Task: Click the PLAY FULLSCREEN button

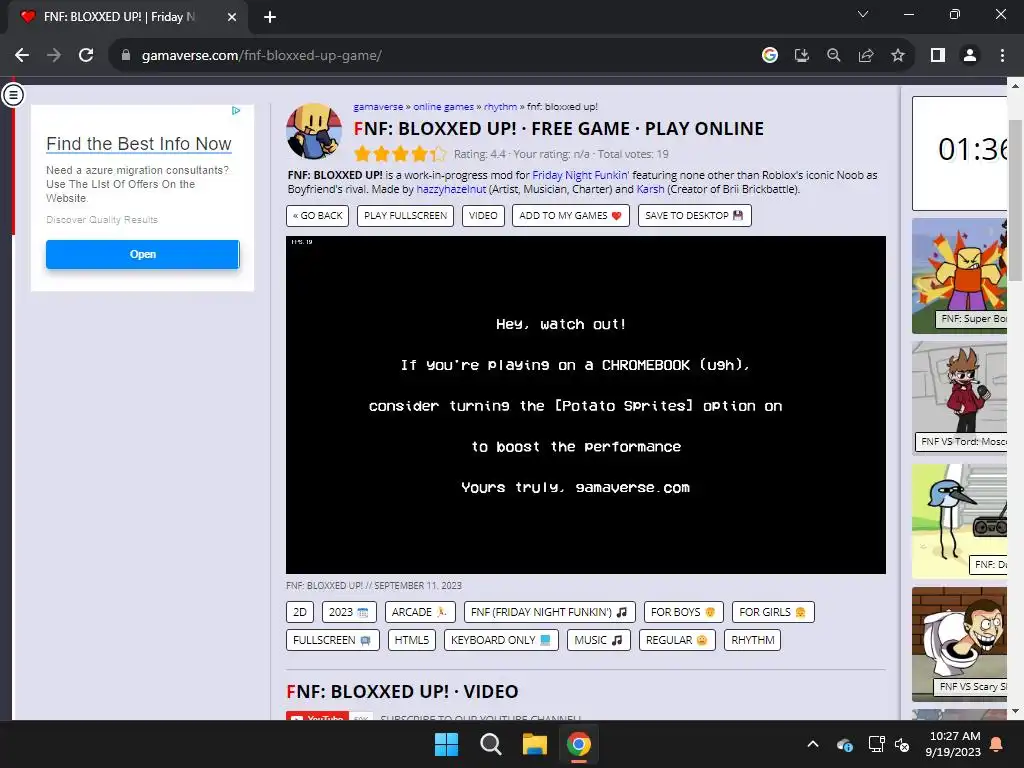Action: (406, 216)
